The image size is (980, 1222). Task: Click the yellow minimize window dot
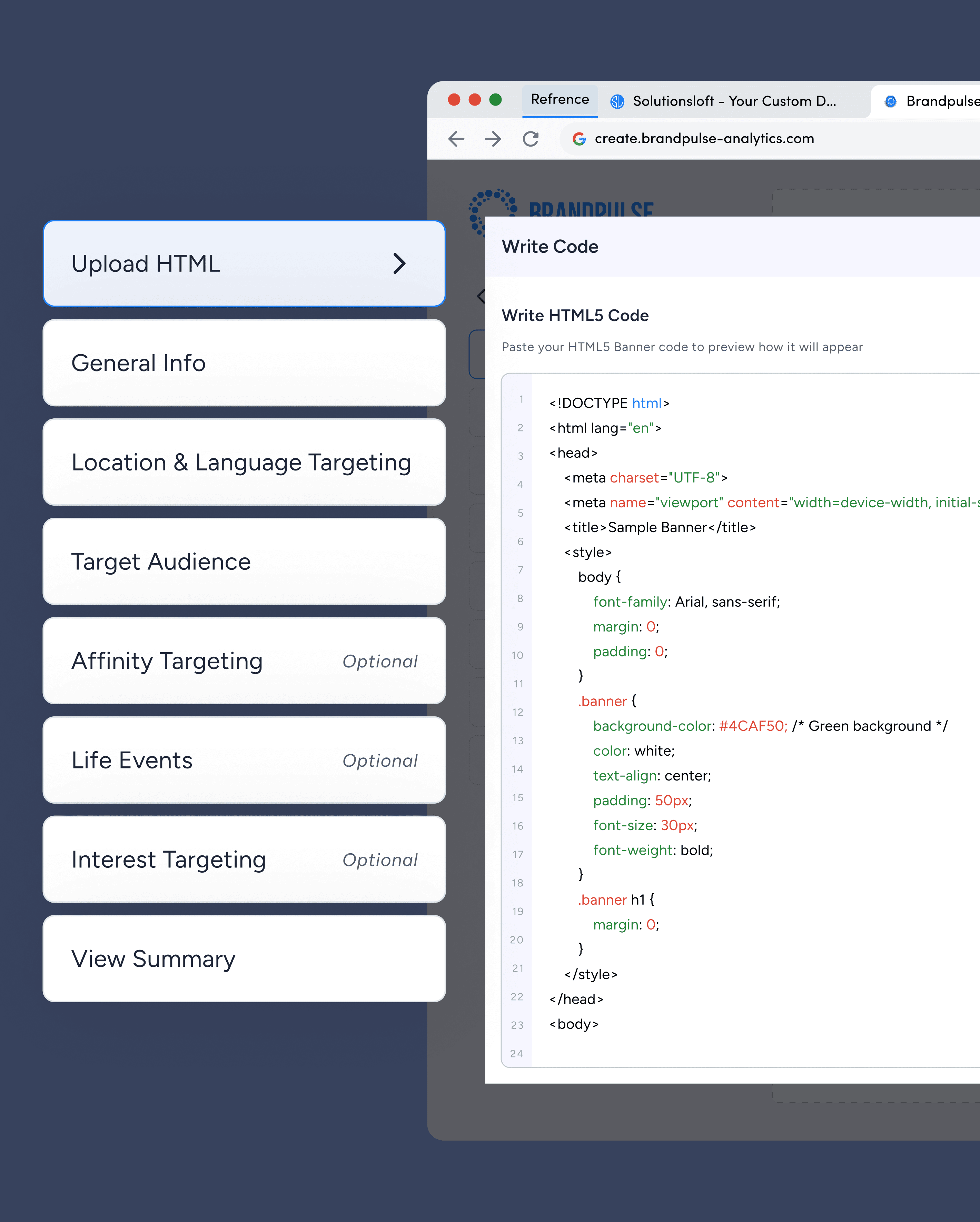[475, 100]
